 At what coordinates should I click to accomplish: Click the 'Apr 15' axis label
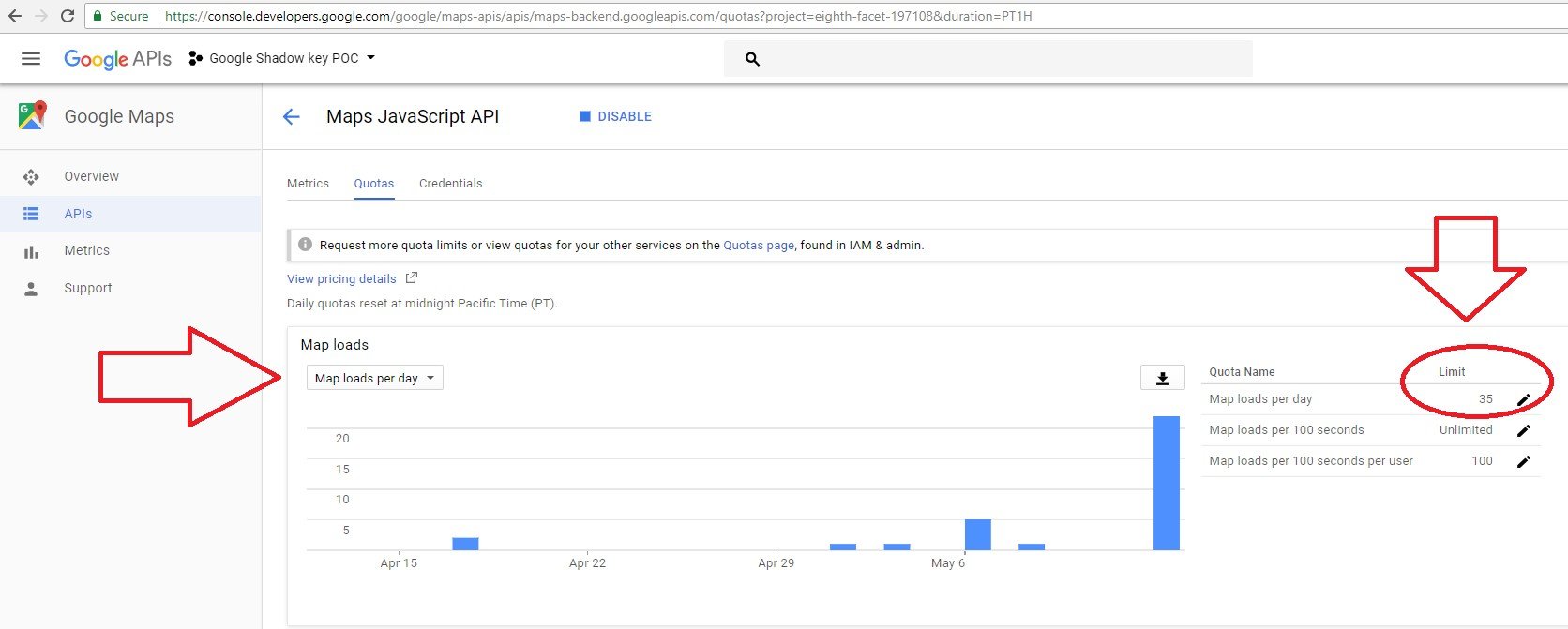[x=399, y=563]
